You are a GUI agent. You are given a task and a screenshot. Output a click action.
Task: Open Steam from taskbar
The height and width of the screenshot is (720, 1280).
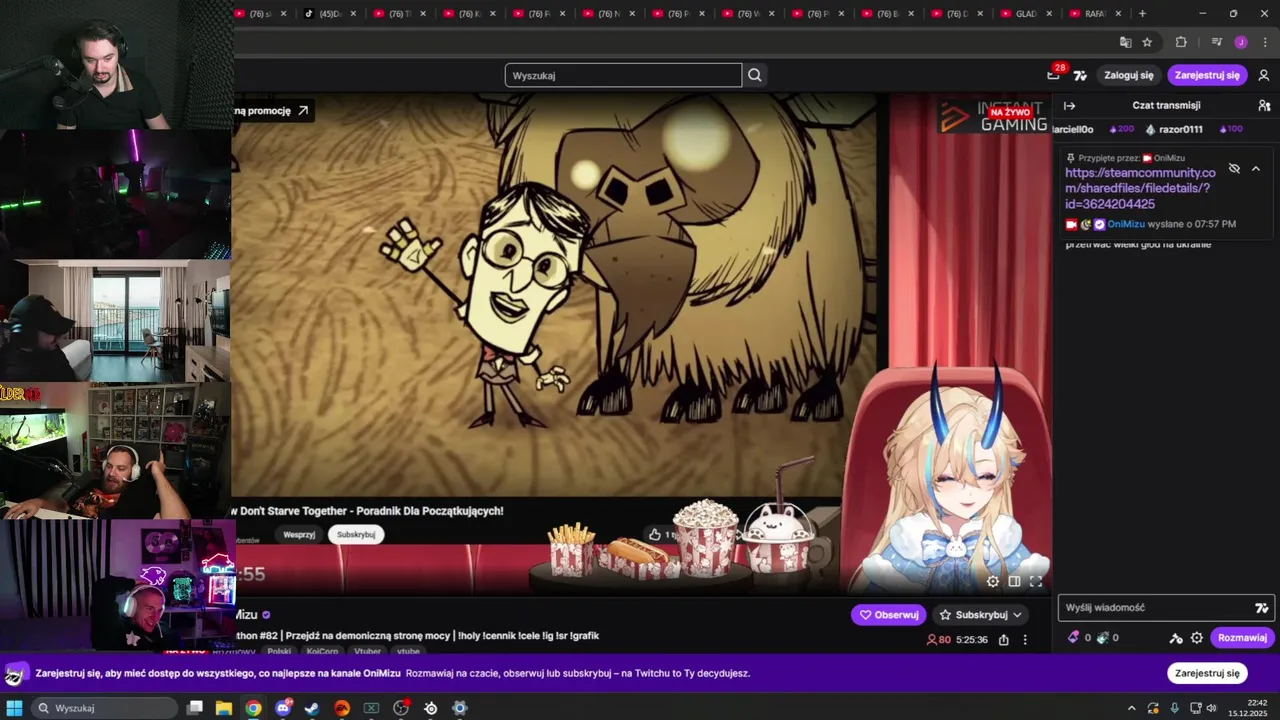coord(312,708)
